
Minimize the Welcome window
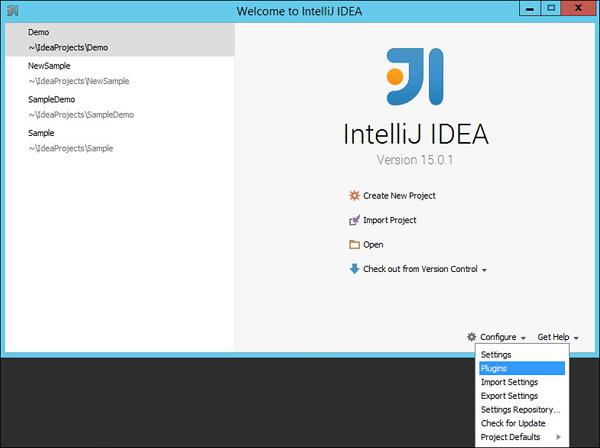pyautogui.click(x=530, y=8)
